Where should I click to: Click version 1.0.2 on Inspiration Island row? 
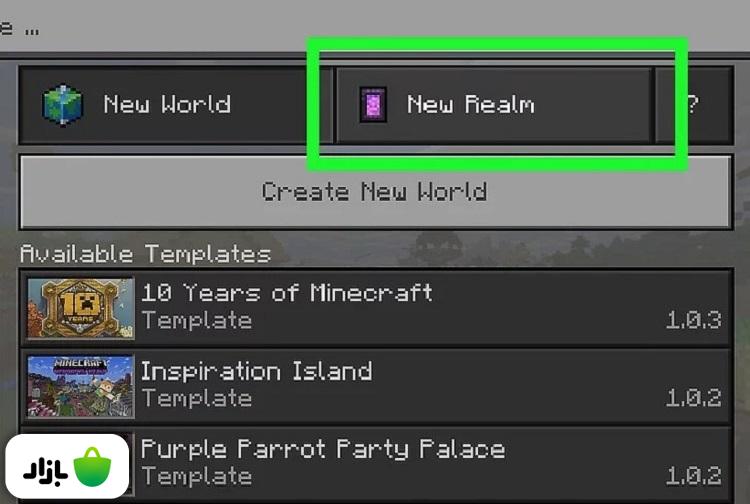(x=693, y=397)
